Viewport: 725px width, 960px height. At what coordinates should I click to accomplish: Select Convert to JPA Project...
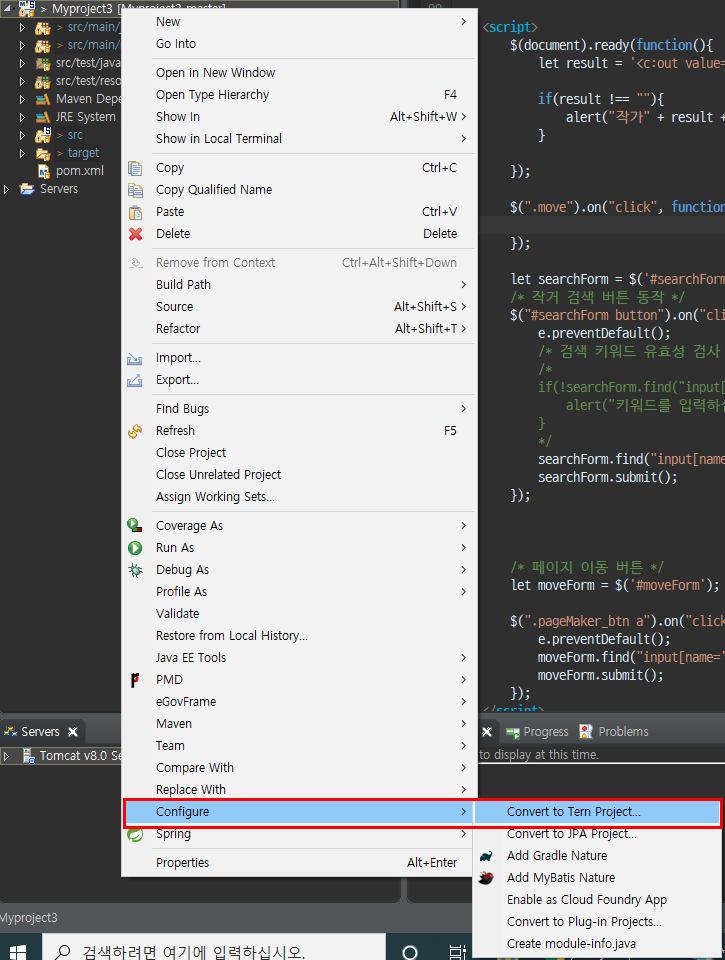click(x=597, y=834)
